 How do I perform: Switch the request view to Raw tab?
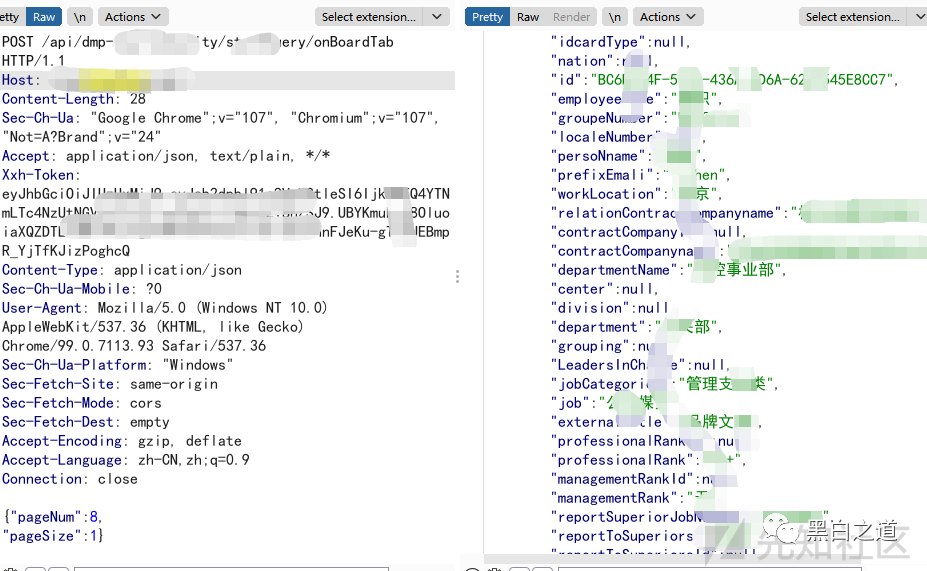[x=44, y=17]
